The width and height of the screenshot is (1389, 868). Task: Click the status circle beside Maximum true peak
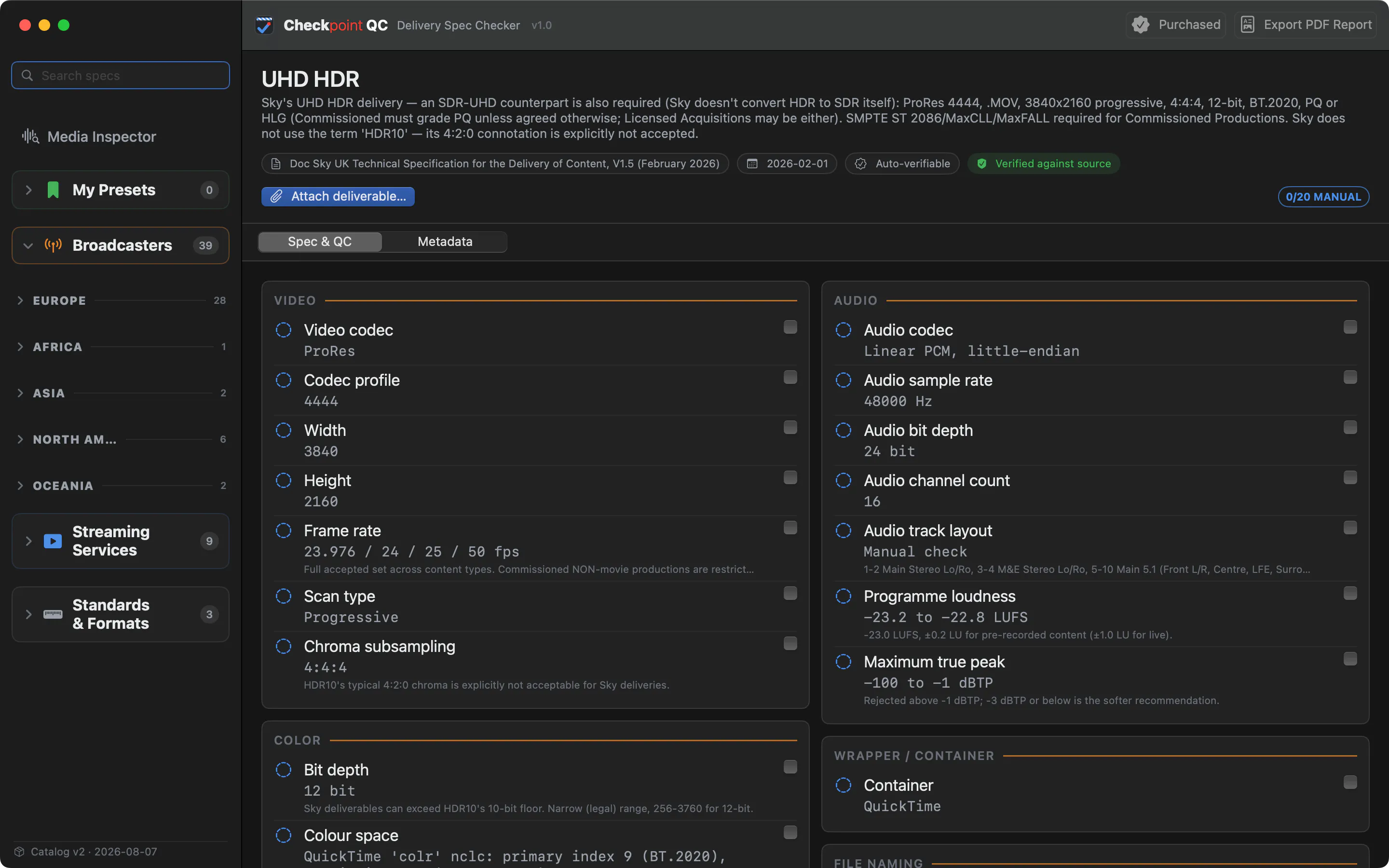click(x=844, y=662)
